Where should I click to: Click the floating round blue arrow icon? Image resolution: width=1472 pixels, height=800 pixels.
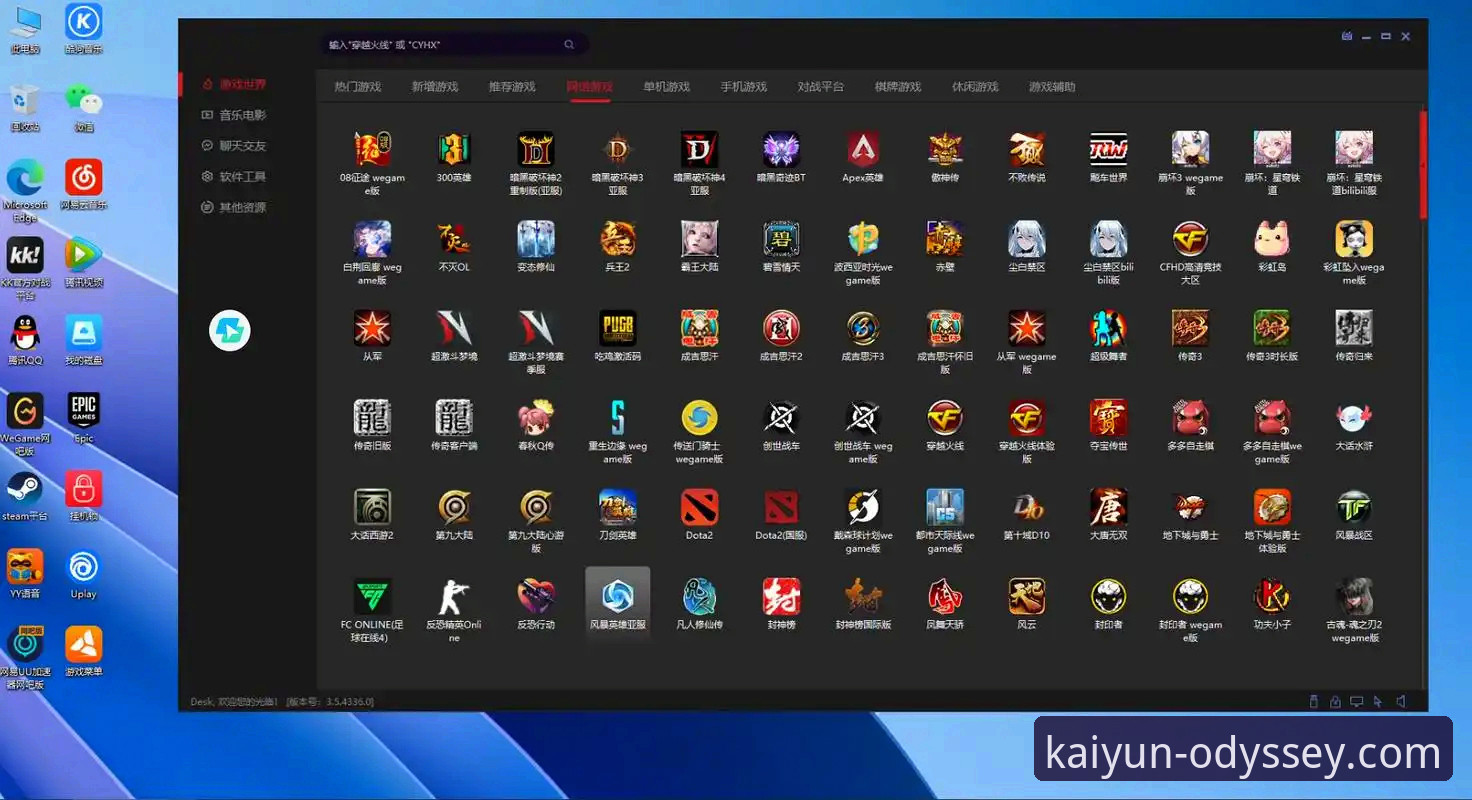point(230,330)
